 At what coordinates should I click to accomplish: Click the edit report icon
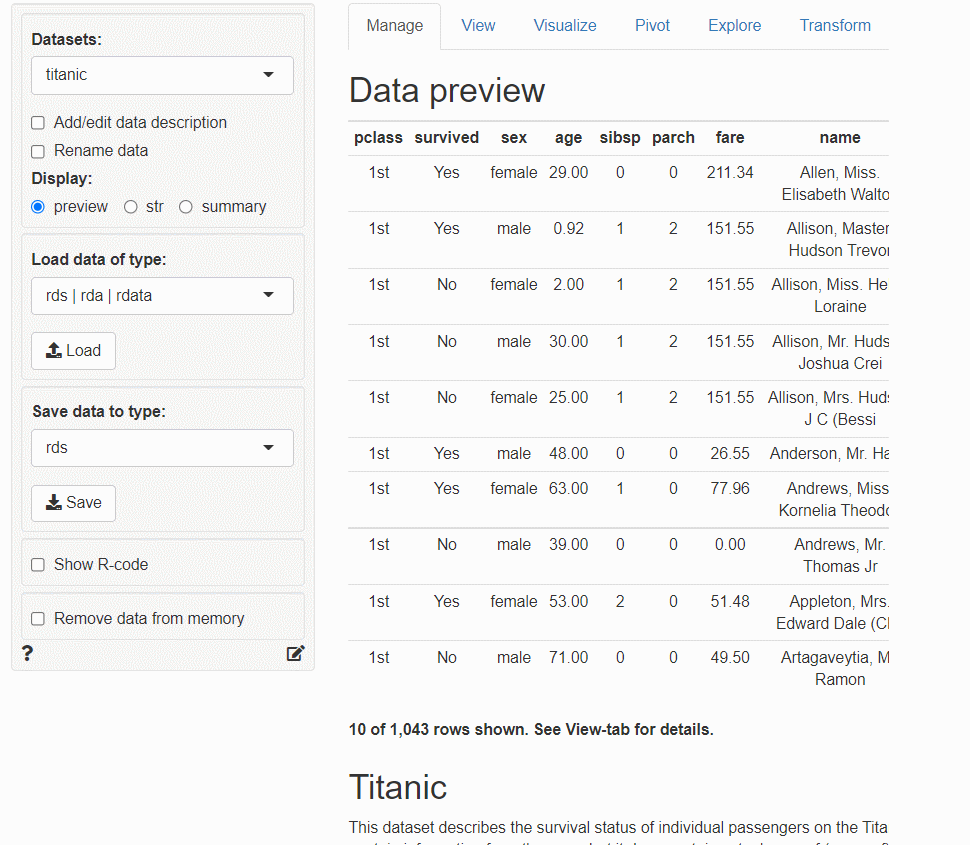point(295,654)
